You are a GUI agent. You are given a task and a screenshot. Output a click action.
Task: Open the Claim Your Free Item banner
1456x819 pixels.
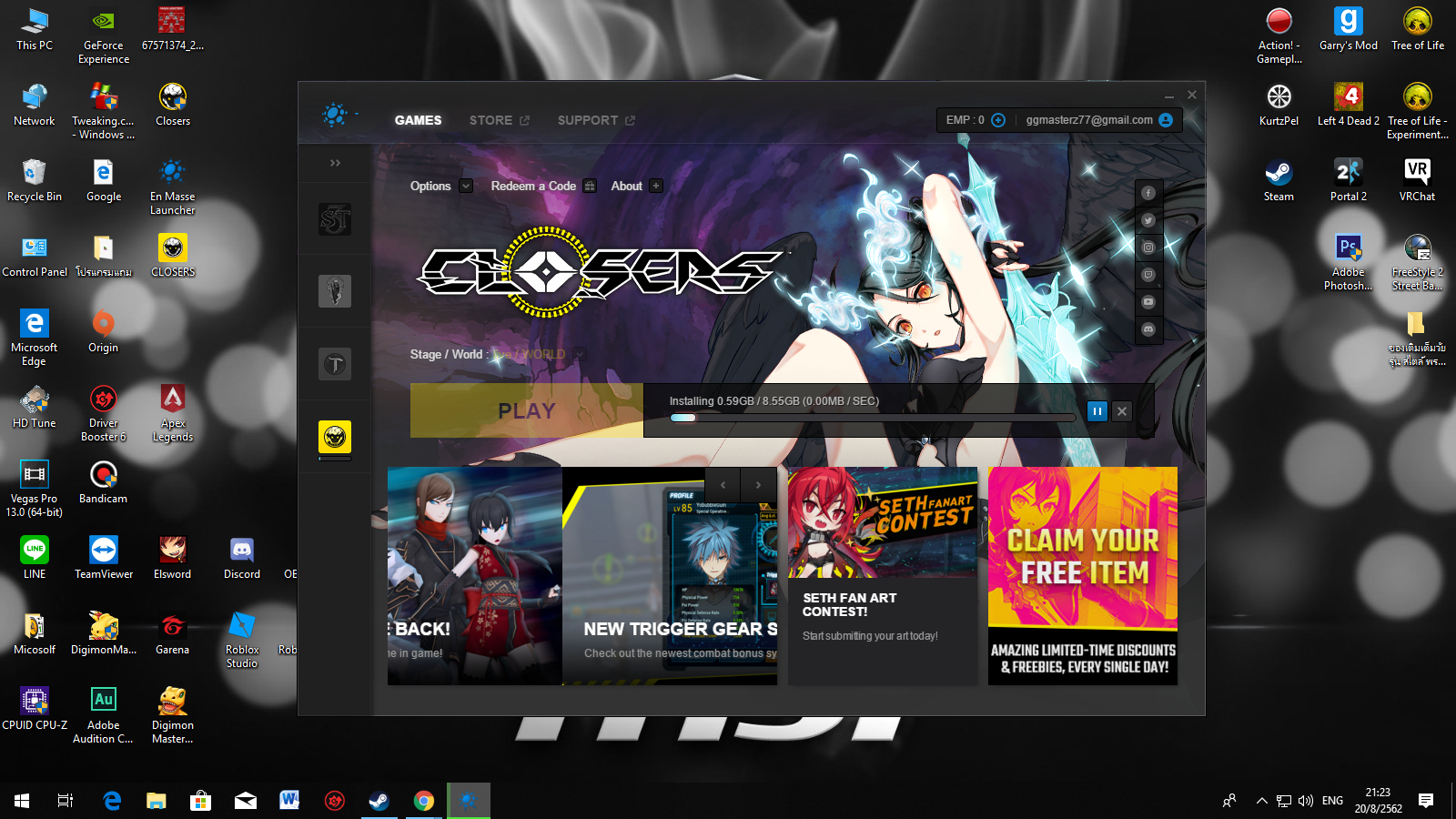tap(1083, 576)
